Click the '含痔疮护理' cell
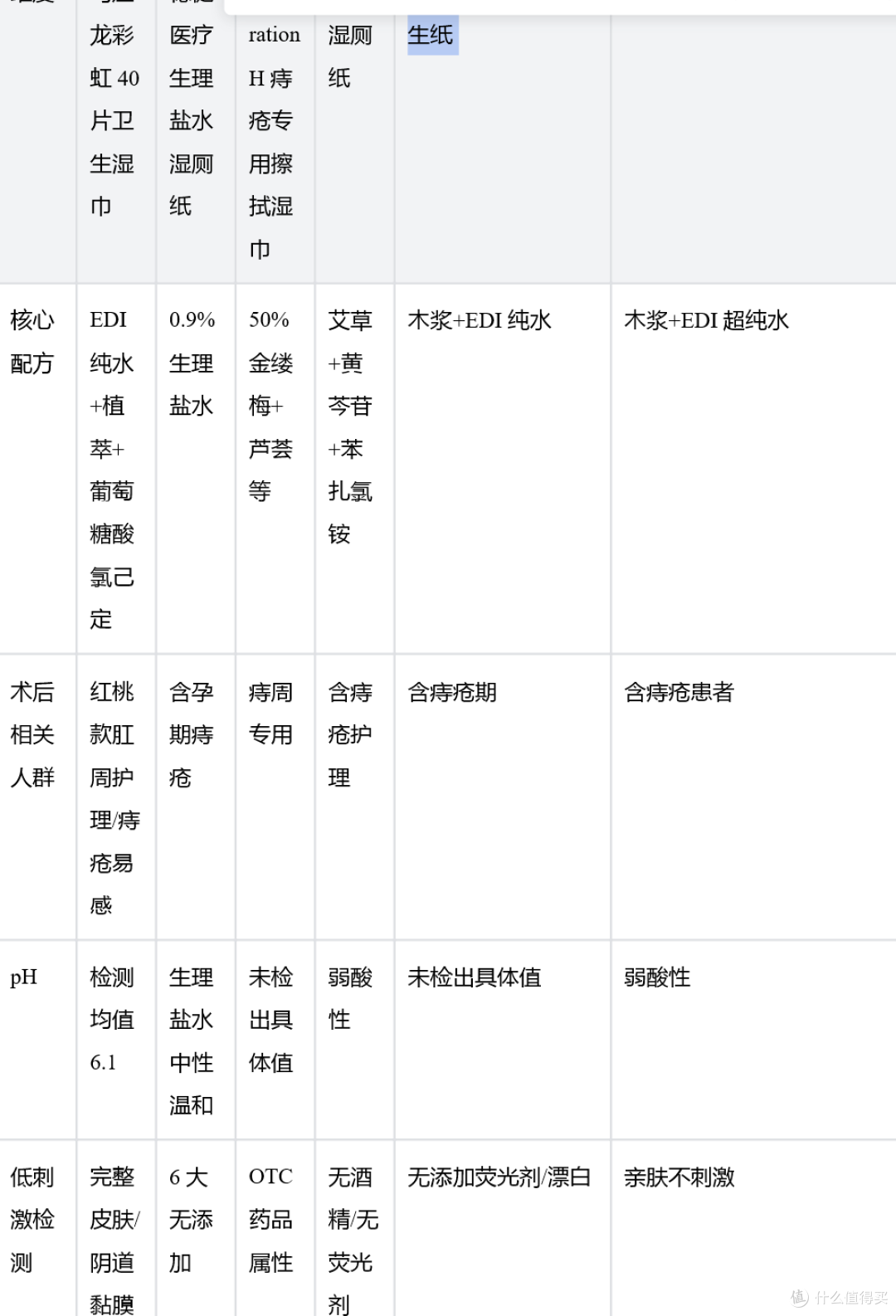The width and height of the screenshot is (896, 1316). [x=355, y=797]
